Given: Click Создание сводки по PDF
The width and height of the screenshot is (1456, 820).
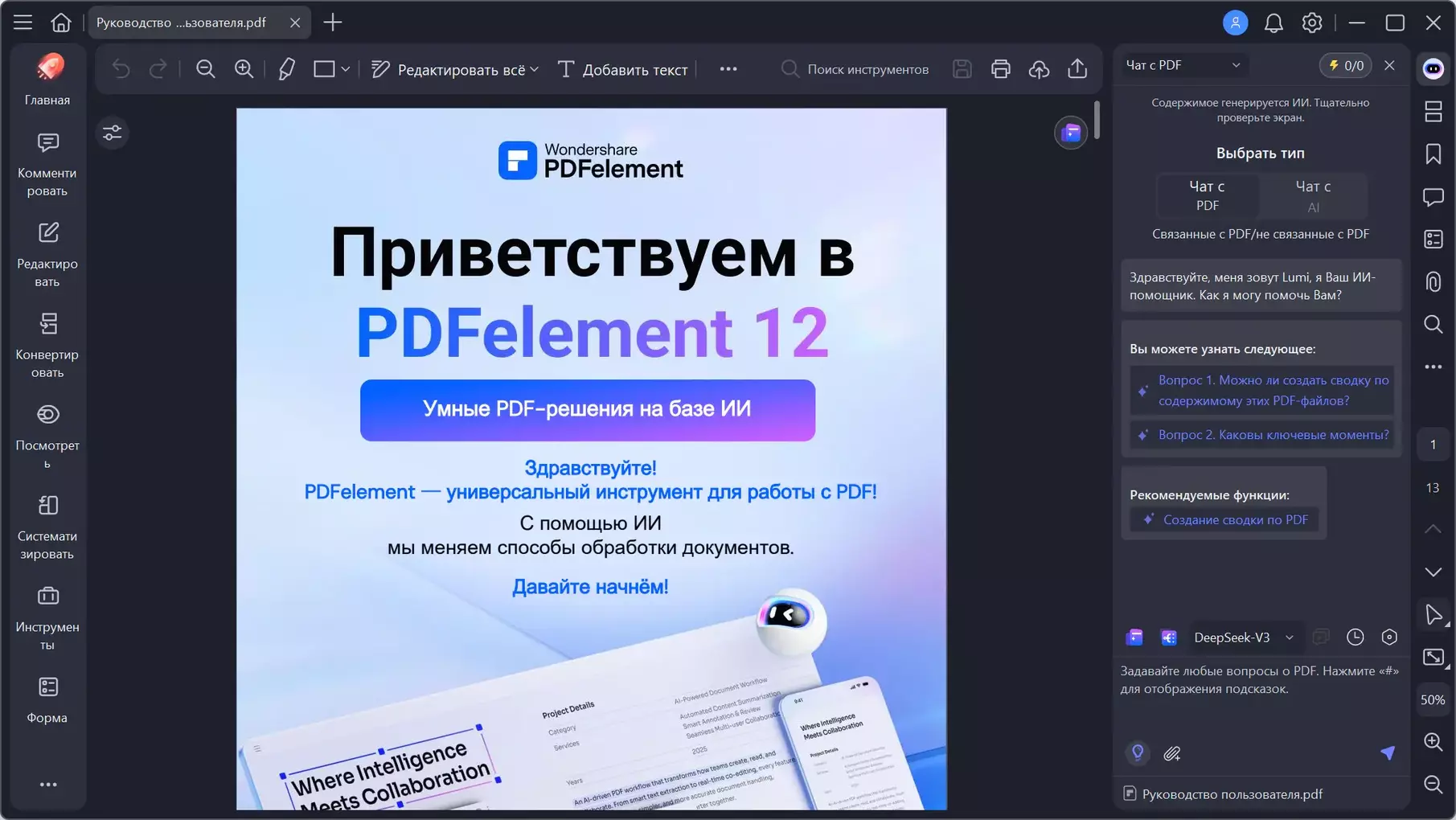Looking at the screenshot, I should click(x=1235, y=520).
